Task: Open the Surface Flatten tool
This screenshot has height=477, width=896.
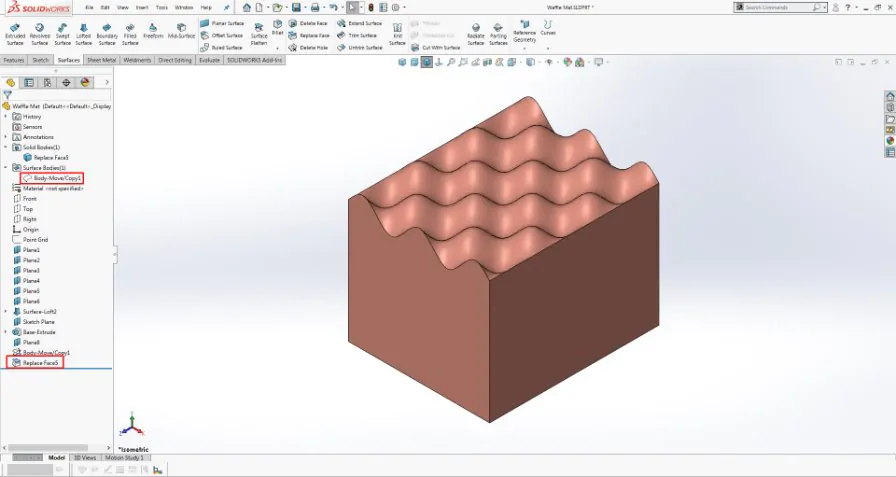Action: (259, 34)
